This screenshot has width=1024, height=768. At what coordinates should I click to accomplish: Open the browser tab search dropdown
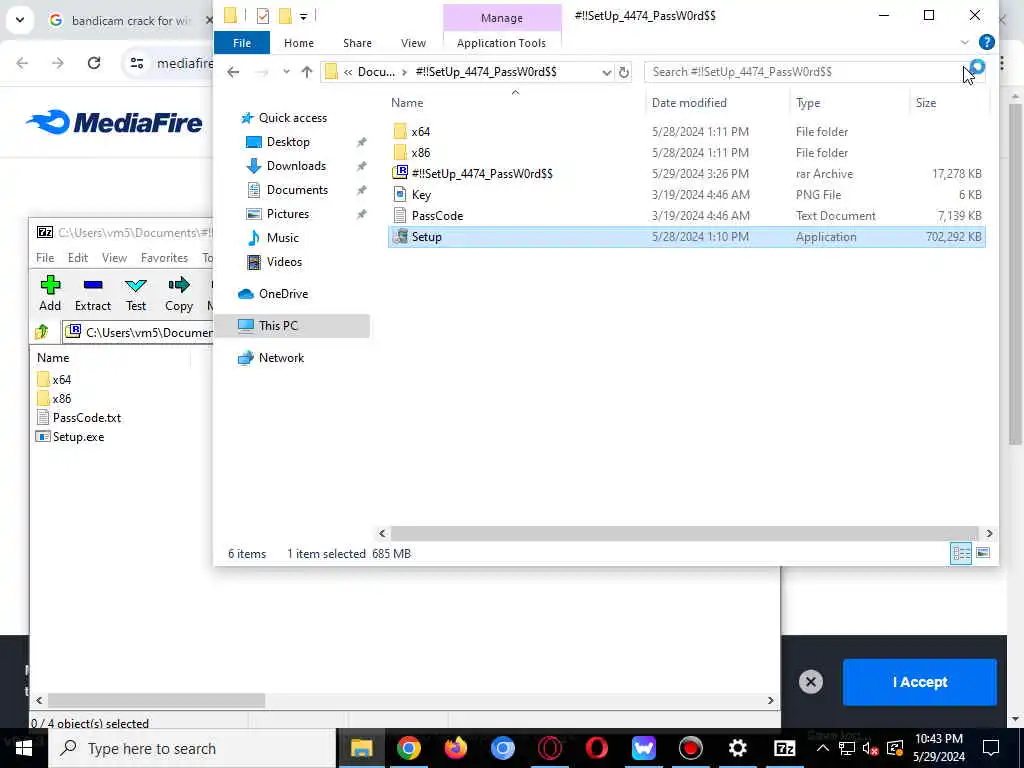tap(20, 20)
